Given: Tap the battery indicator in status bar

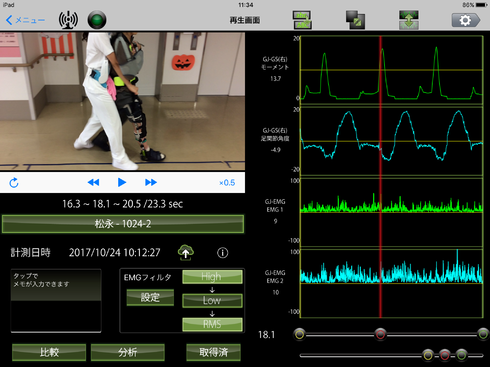Looking at the screenshot, I should click(482, 5).
